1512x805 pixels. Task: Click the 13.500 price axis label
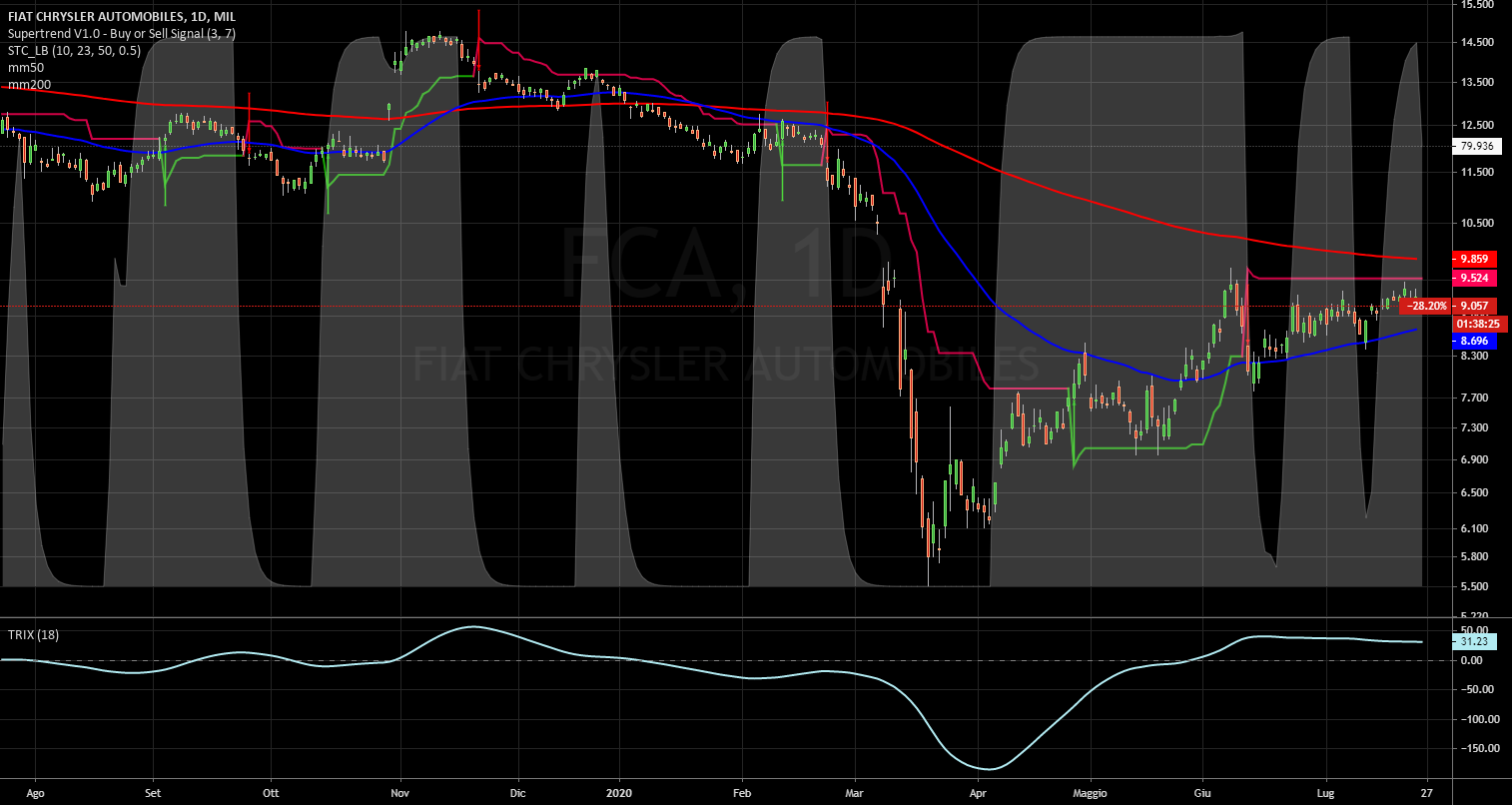point(1476,83)
